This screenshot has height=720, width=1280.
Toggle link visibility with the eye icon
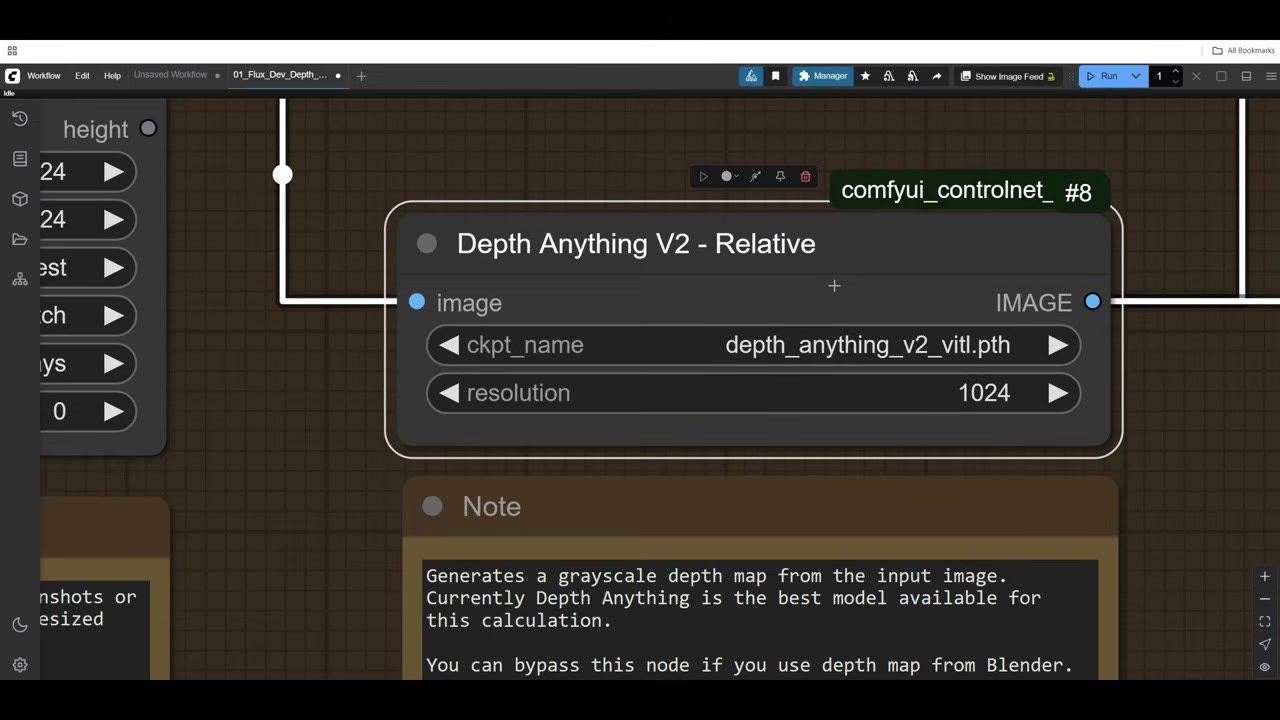(x=1264, y=667)
